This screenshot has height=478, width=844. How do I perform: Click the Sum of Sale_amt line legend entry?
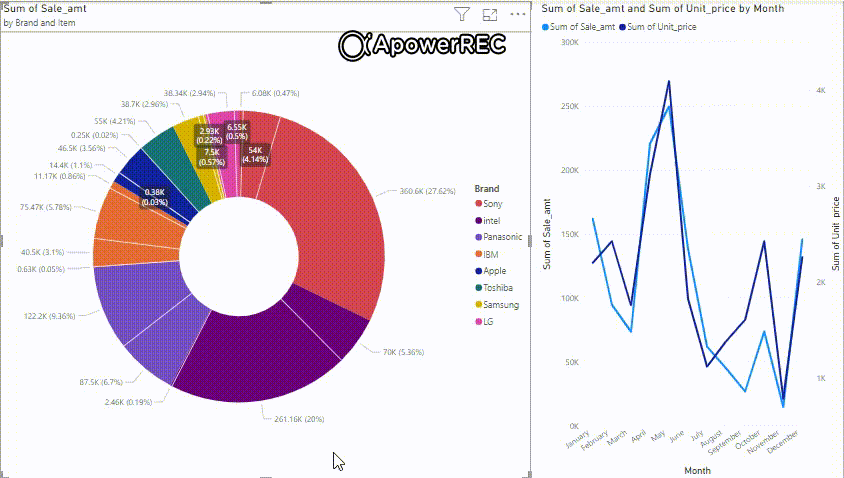coord(579,27)
